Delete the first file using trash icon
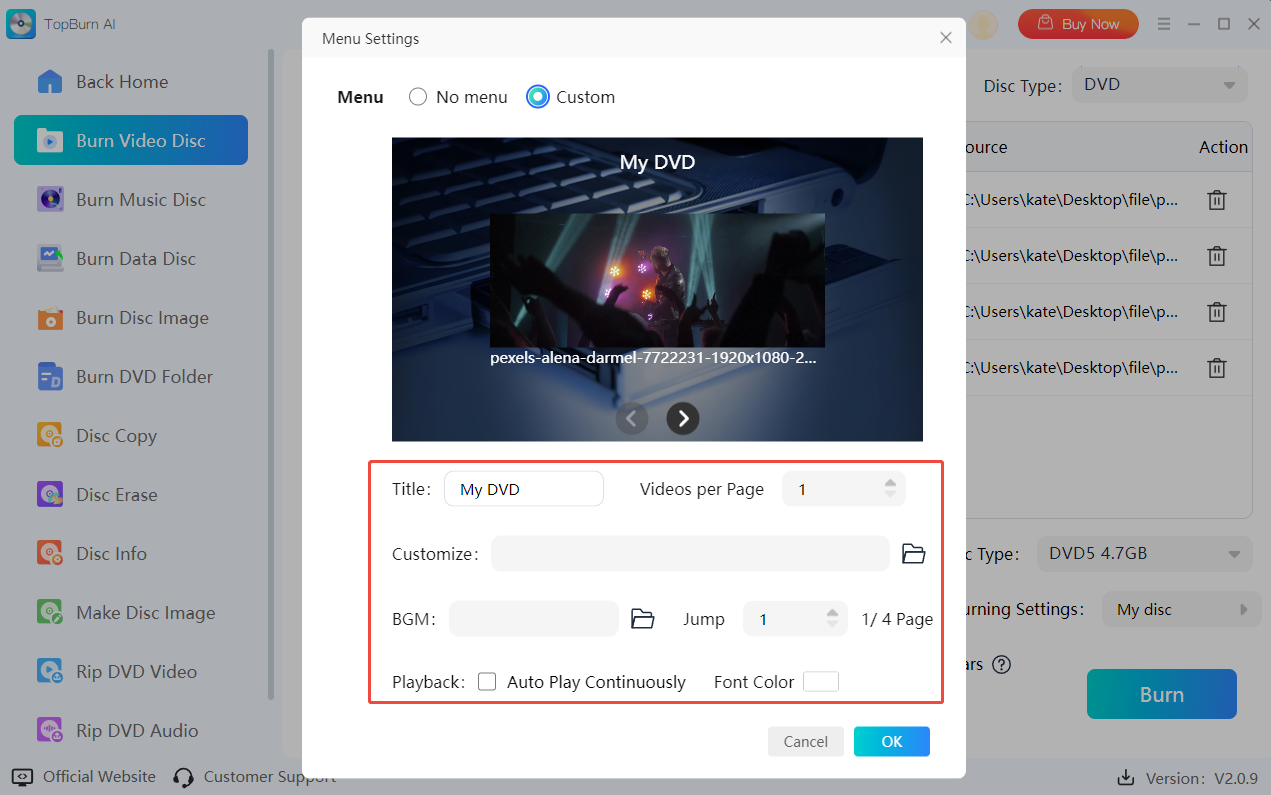1271x795 pixels. pyautogui.click(x=1216, y=200)
